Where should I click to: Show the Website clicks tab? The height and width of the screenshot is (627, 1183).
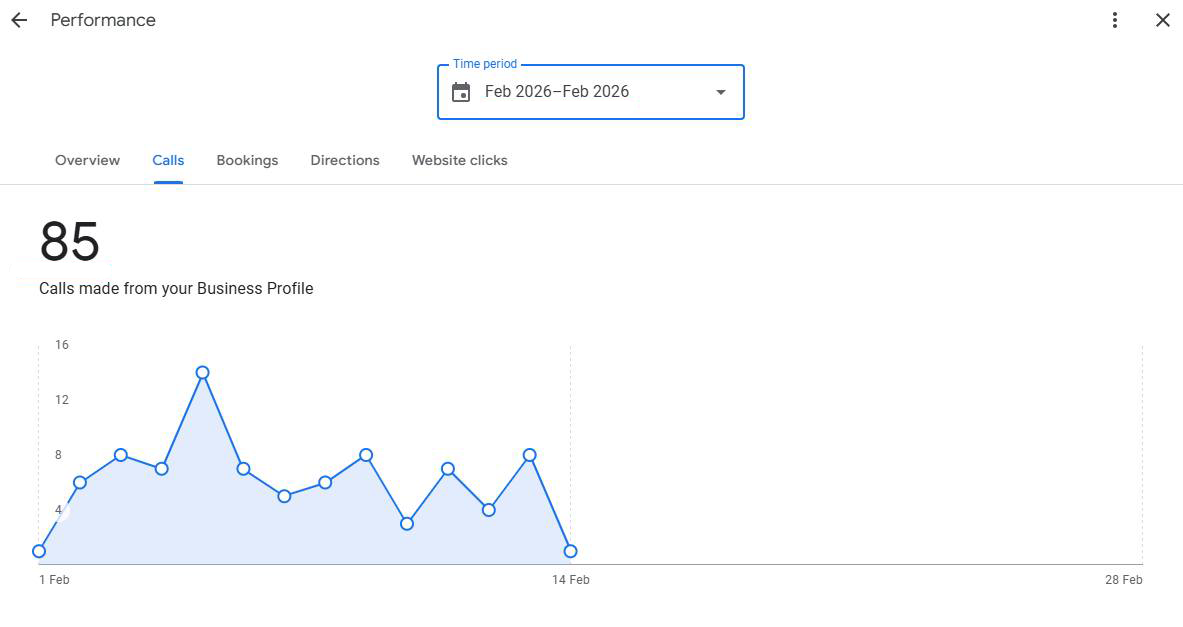pyautogui.click(x=460, y=160)
